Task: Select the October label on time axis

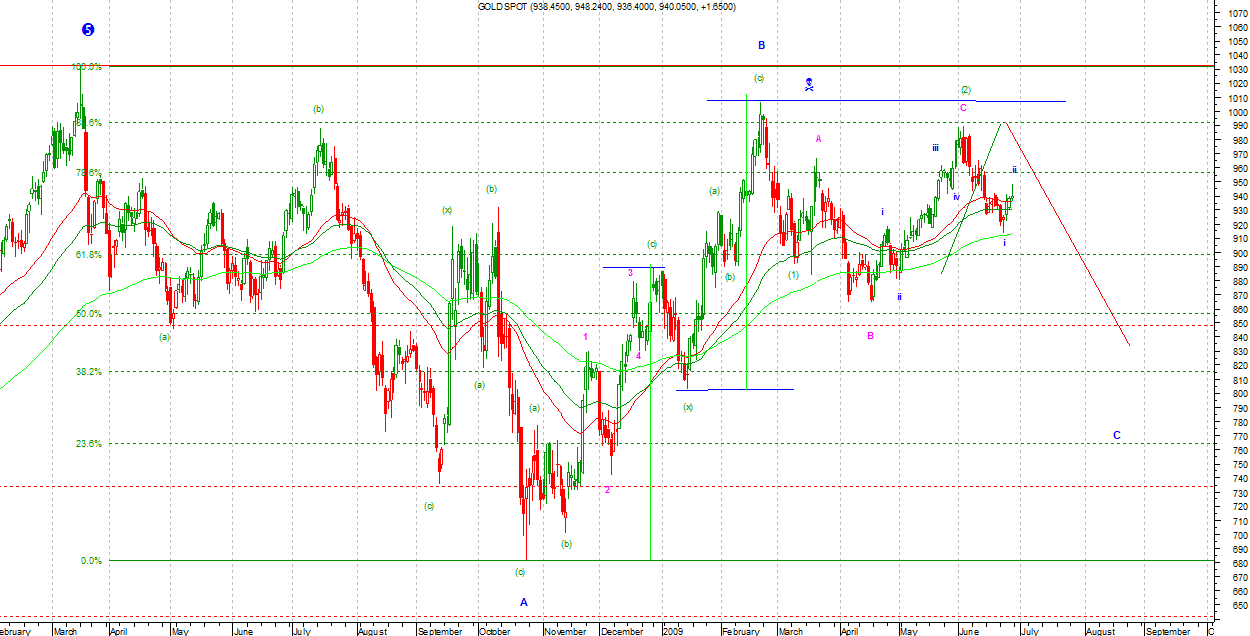Action: 495,631
